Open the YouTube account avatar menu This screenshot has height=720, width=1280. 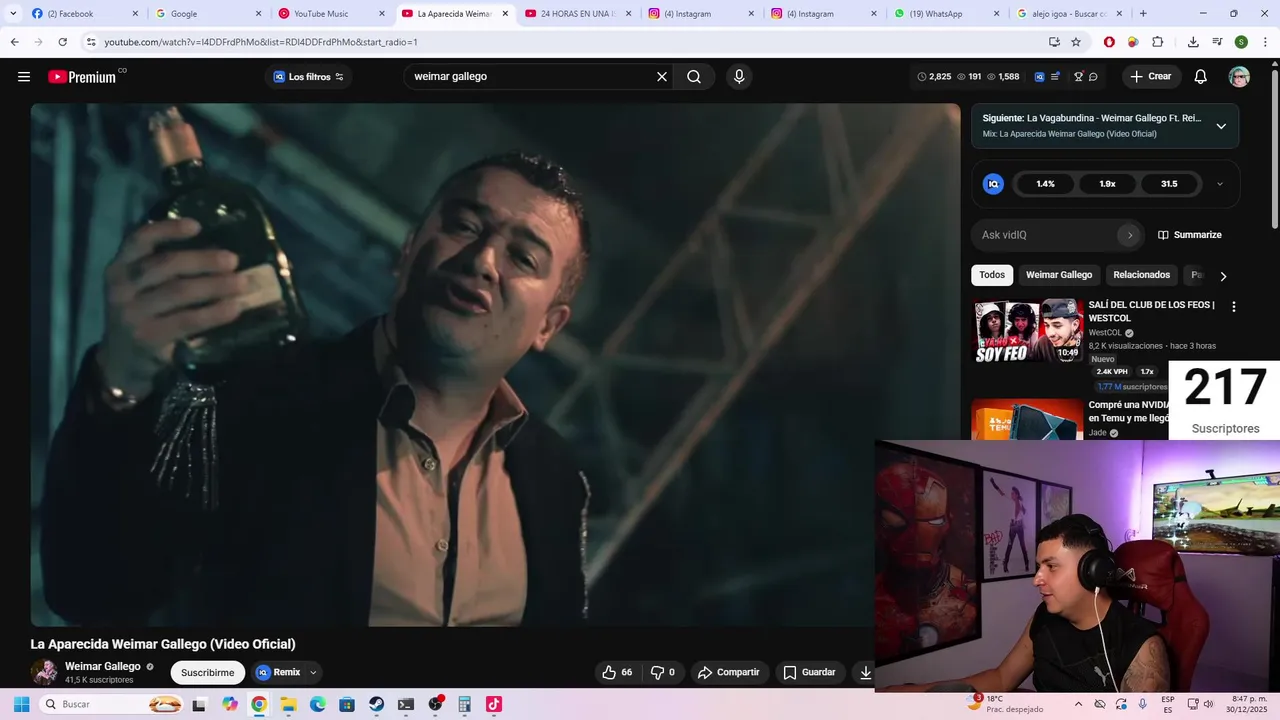(x=1239, y=77)
